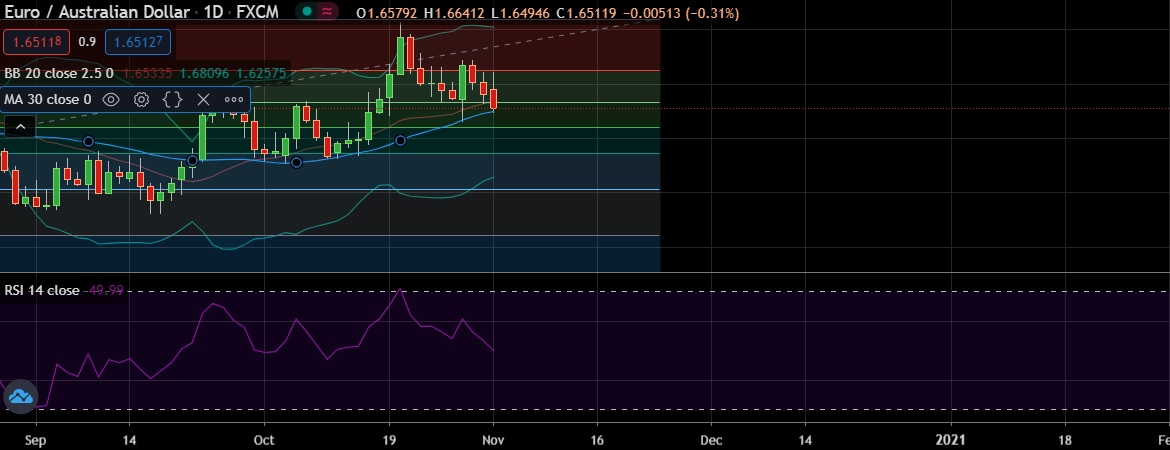Click the Oct label on time axis

263,440
